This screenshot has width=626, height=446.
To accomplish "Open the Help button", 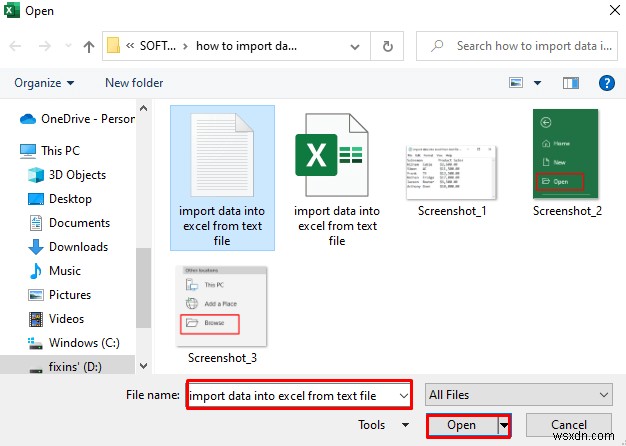I will coord(606,83).
